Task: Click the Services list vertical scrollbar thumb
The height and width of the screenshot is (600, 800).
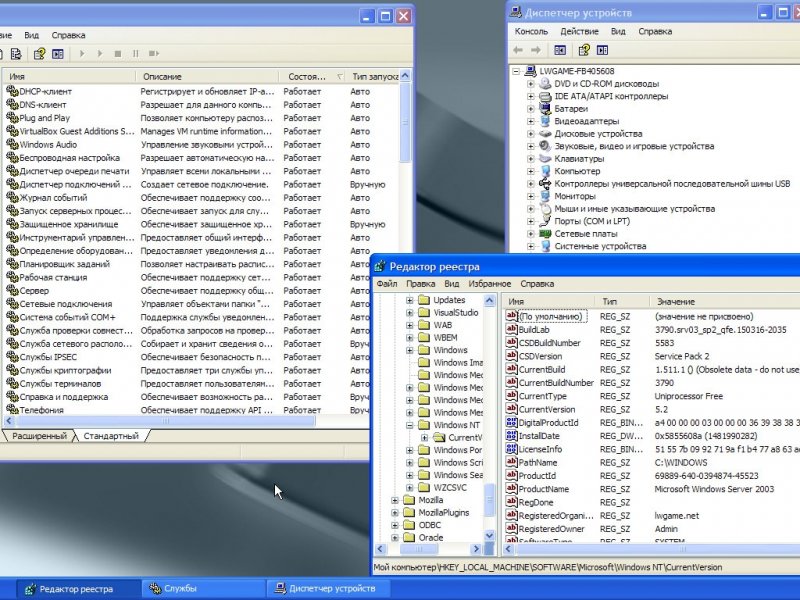Action: click(405, 122)
